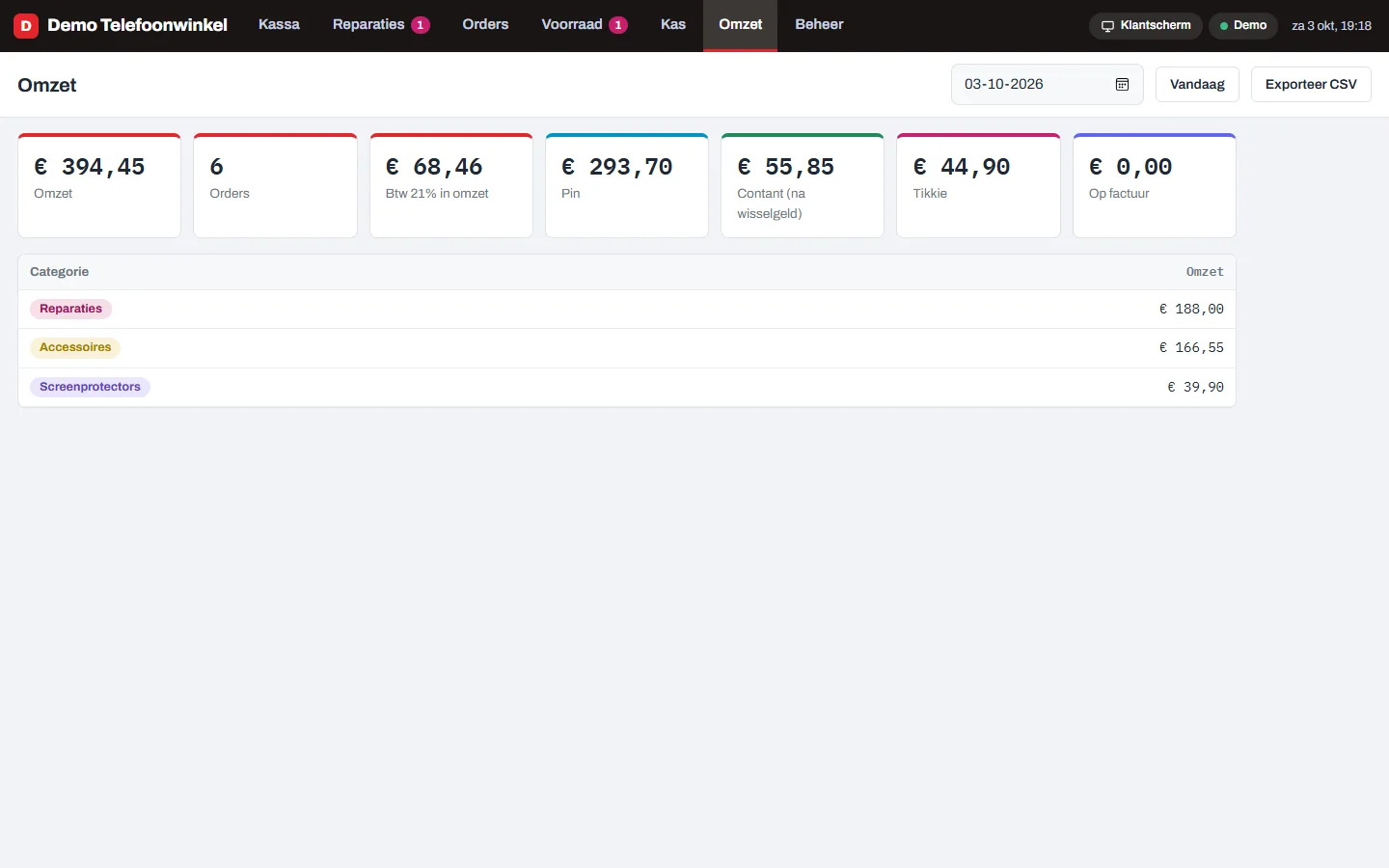The image size is (1389, 868).
Task: Click the red D logo icon
Action: 26,25
